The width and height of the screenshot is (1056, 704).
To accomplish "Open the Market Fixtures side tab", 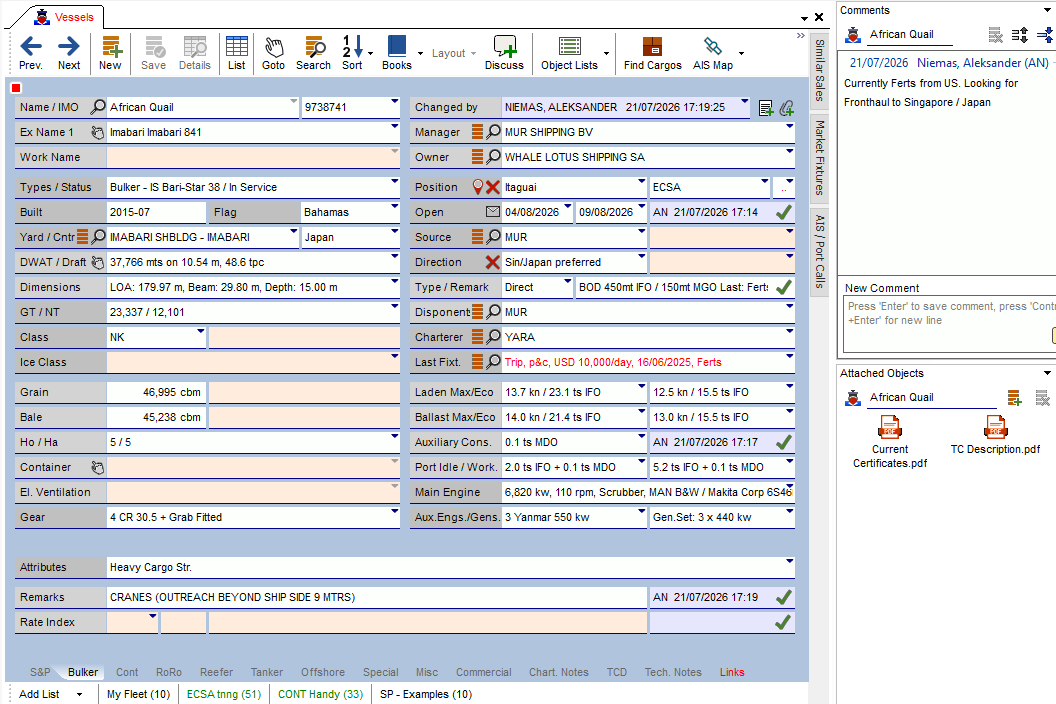I will tap(820, 158).
